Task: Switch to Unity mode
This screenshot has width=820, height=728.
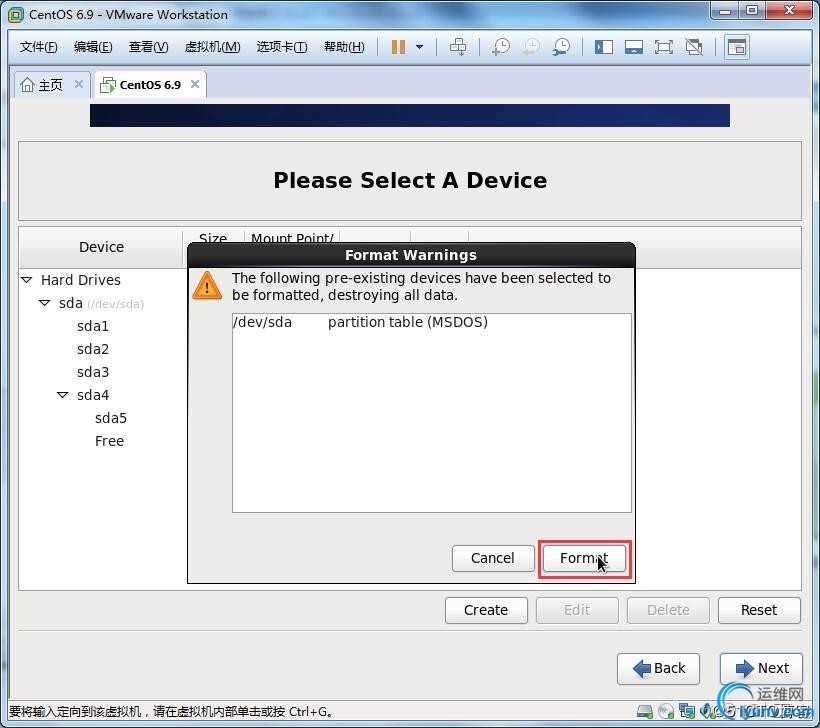Action: (694, 47)
